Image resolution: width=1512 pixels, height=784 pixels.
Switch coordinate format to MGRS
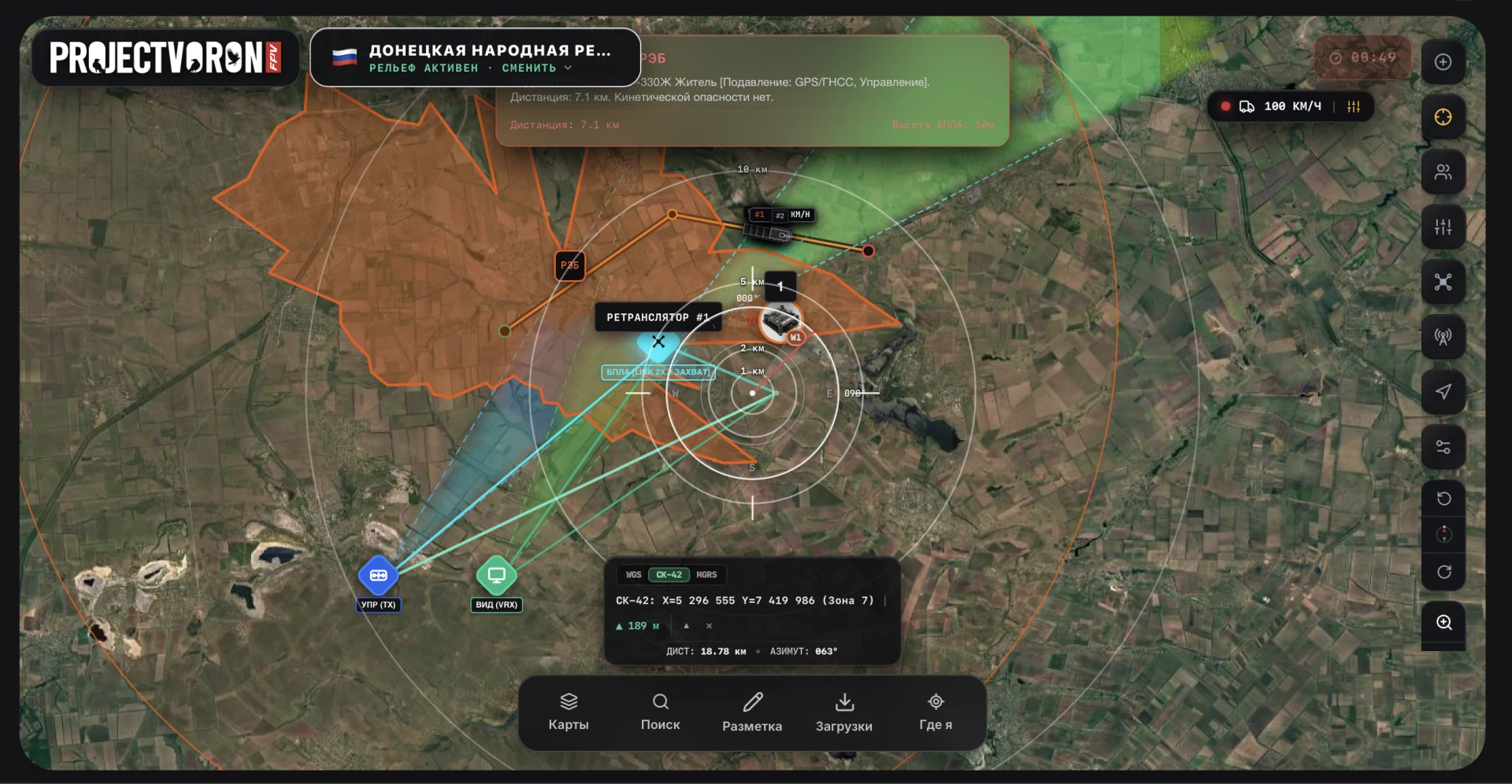pos(706,575)
